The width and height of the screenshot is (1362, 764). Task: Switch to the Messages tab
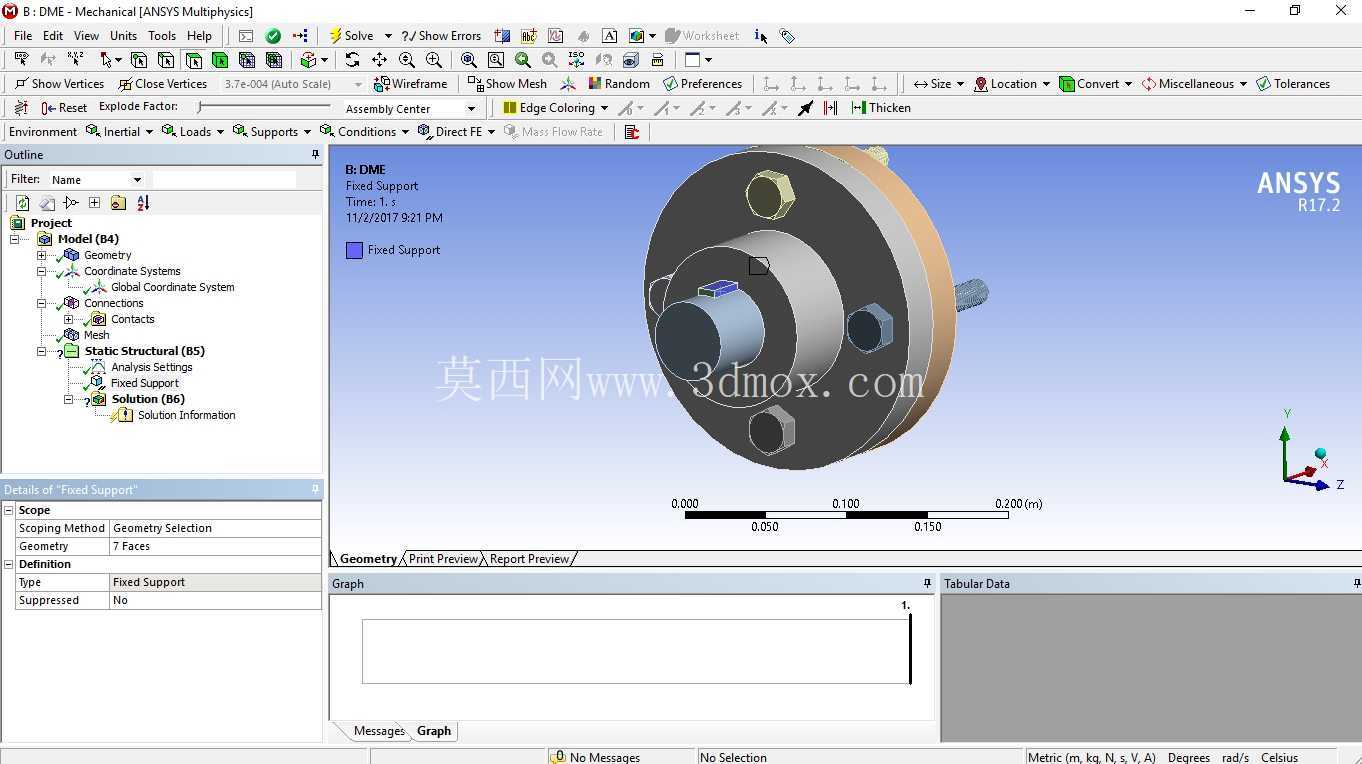pyautogui.click(x=379, y=731)
